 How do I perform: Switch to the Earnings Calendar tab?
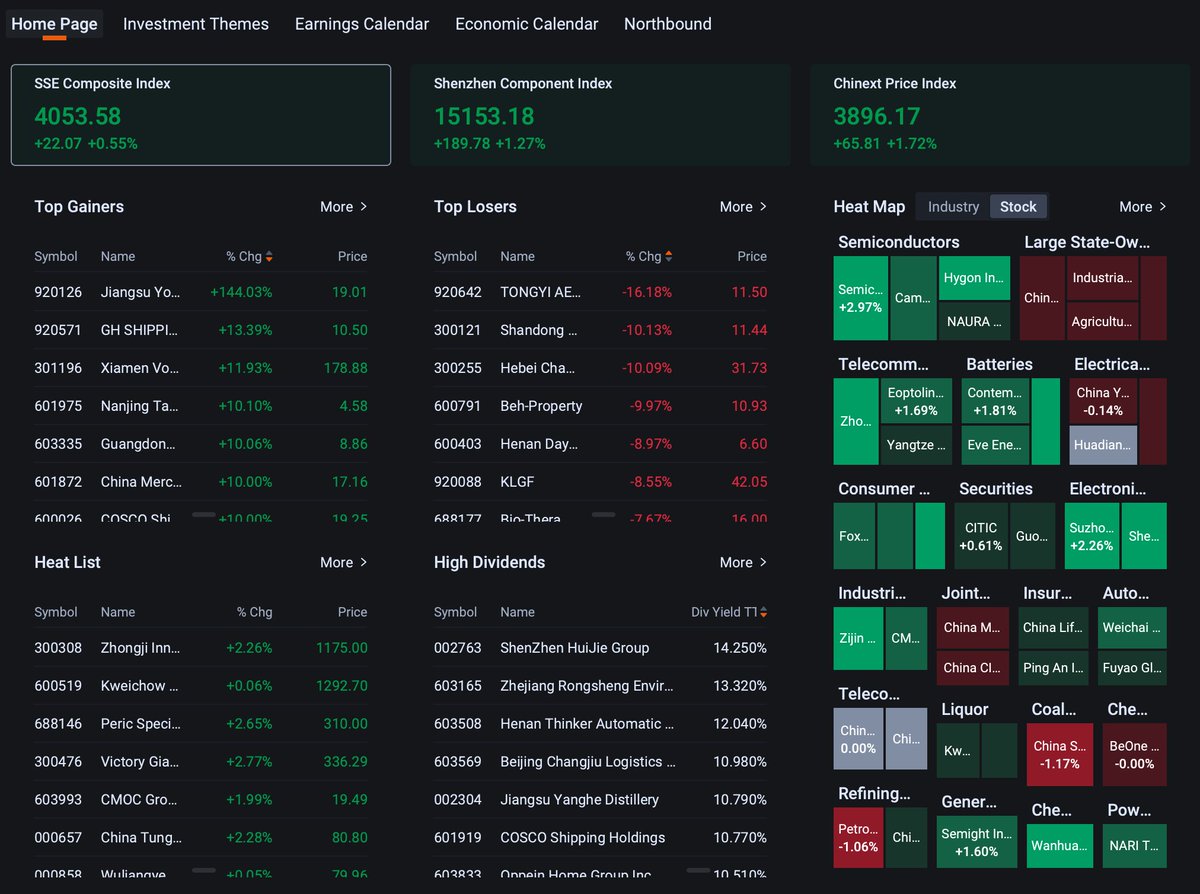(x=362, y=24)
